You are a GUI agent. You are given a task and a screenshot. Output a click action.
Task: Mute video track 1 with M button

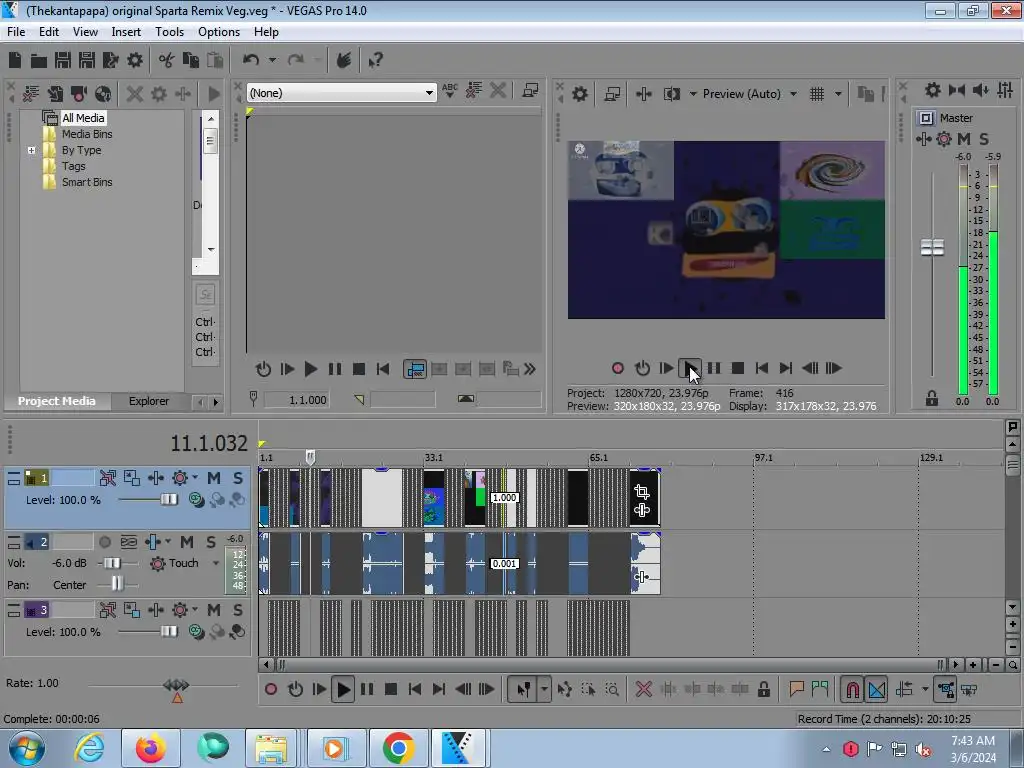point(214,478)
